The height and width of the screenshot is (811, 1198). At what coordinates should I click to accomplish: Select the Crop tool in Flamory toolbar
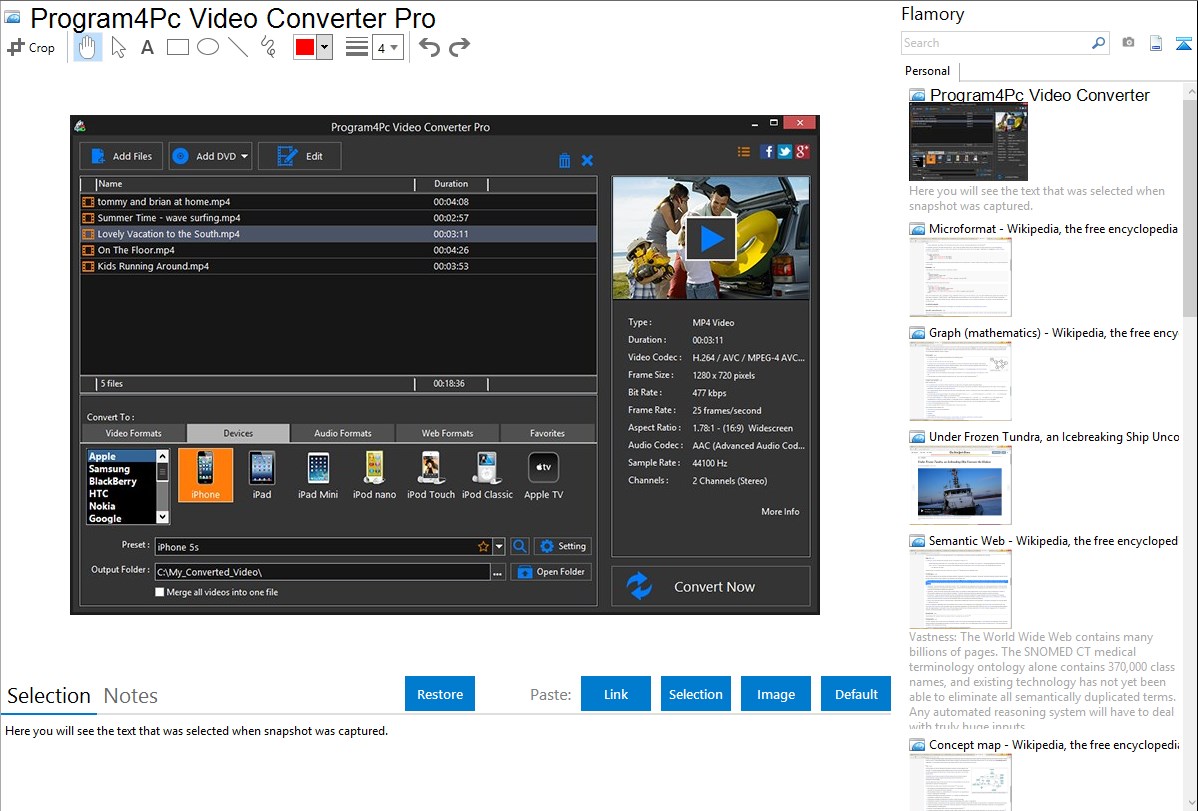(31, 47)
